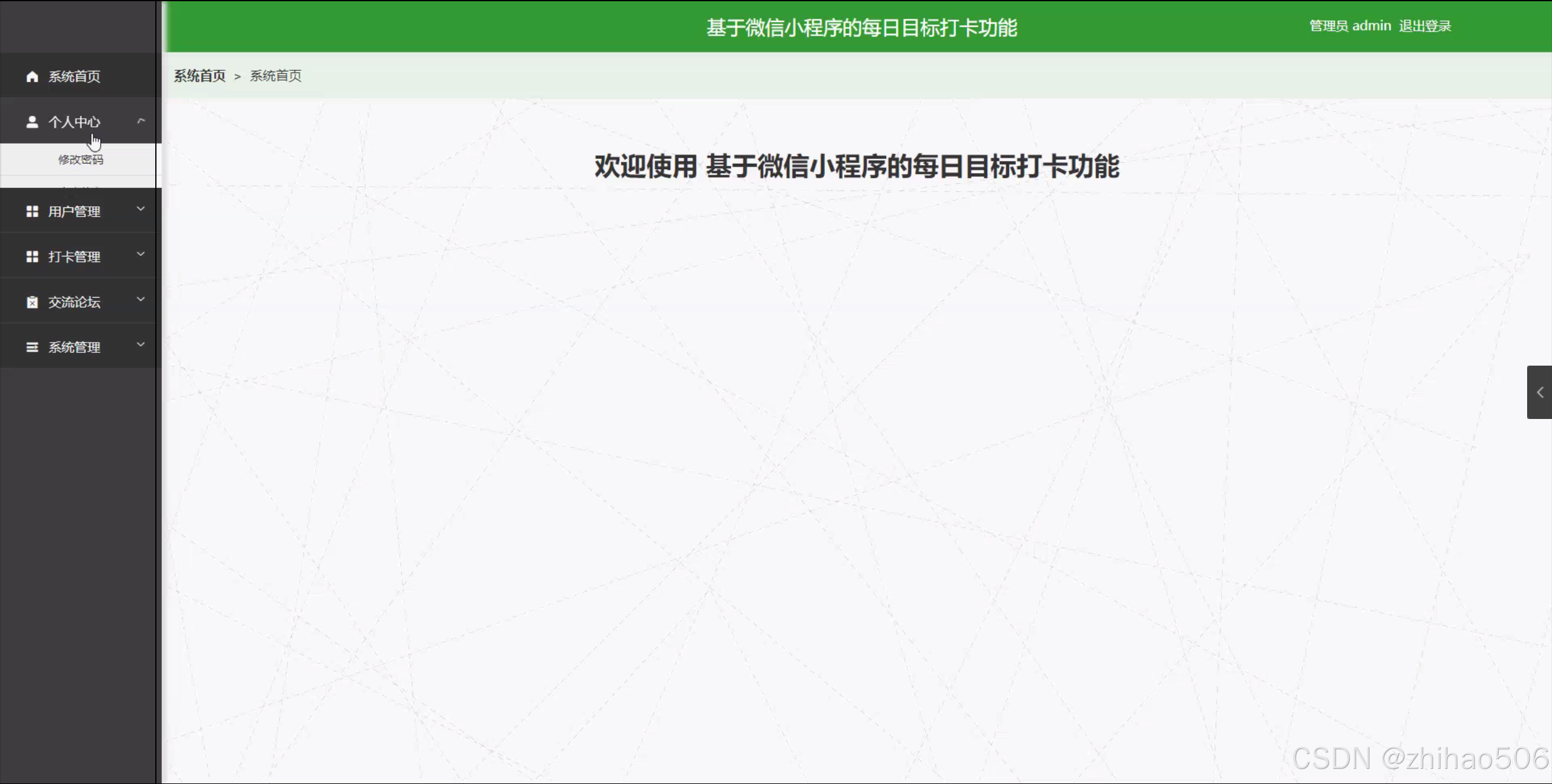Click the second 系统首页 breadcrumb item
This screenshot has width=1552, height=784.
(275, 76)
